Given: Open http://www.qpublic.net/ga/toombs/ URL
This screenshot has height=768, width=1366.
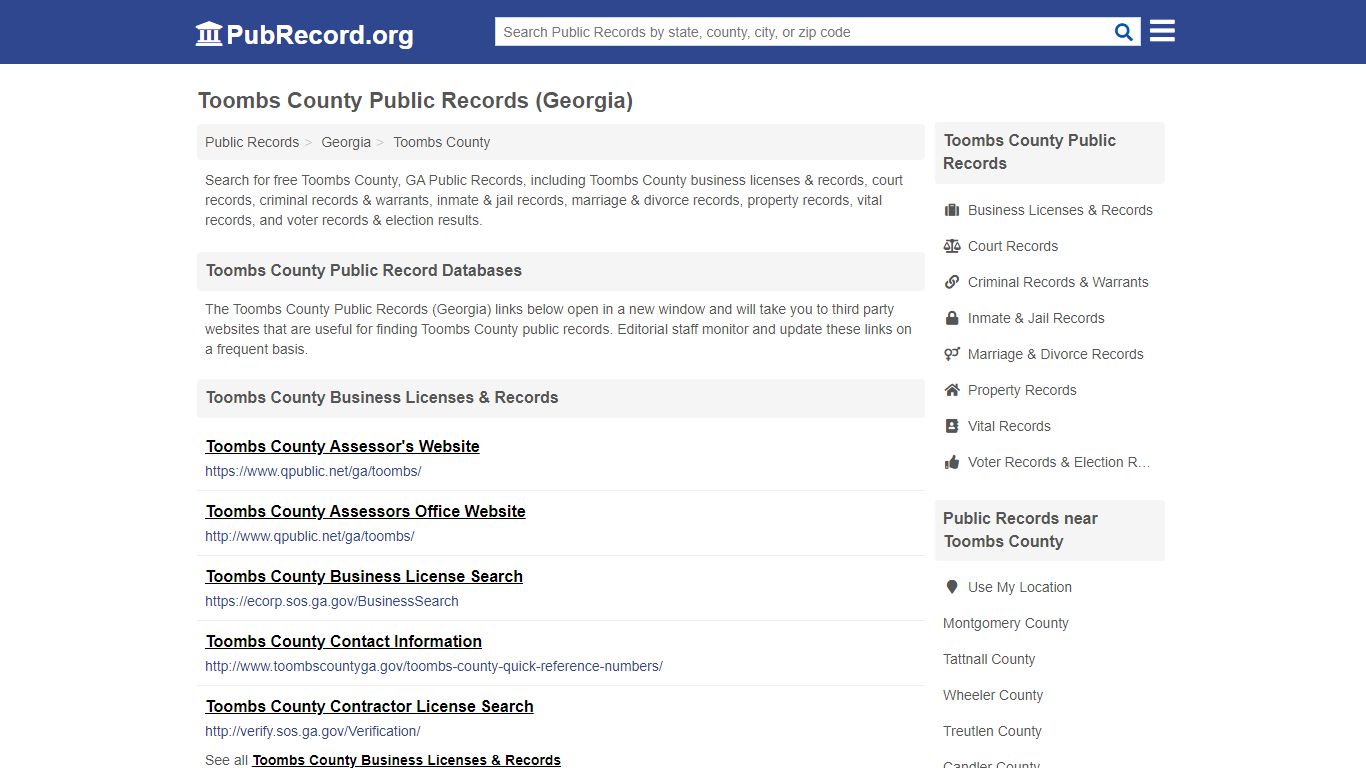Looking at the screenshot, I should [x=310, y=536].
